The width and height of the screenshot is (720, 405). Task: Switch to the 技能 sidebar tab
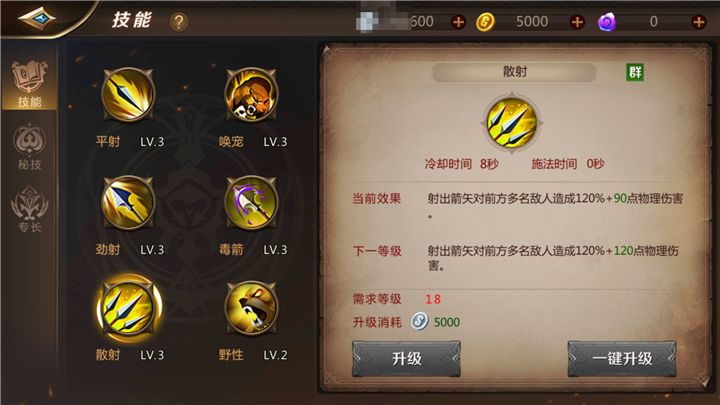(x=29, y=84)
